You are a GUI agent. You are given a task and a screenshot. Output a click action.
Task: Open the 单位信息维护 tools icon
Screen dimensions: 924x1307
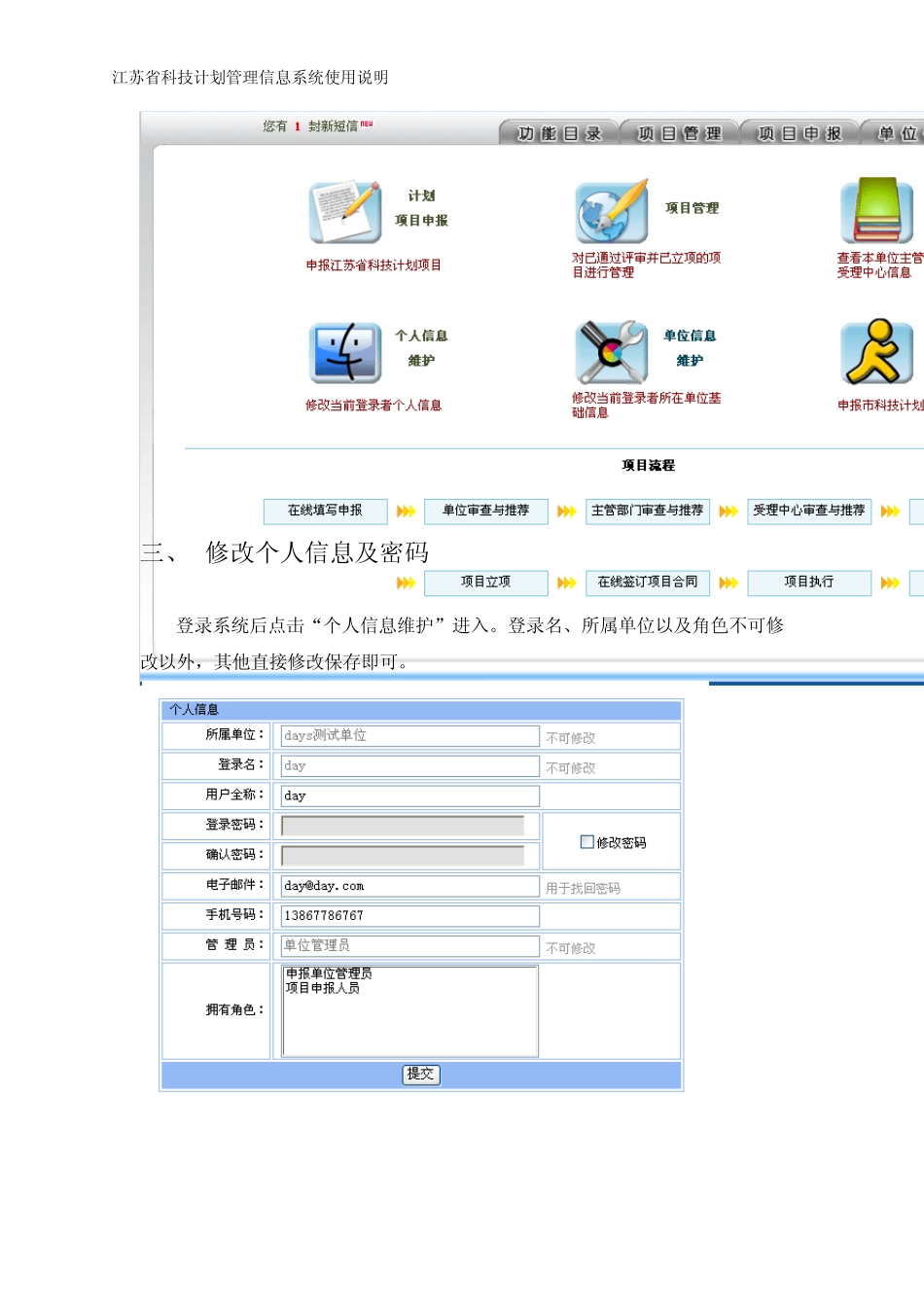612,352
